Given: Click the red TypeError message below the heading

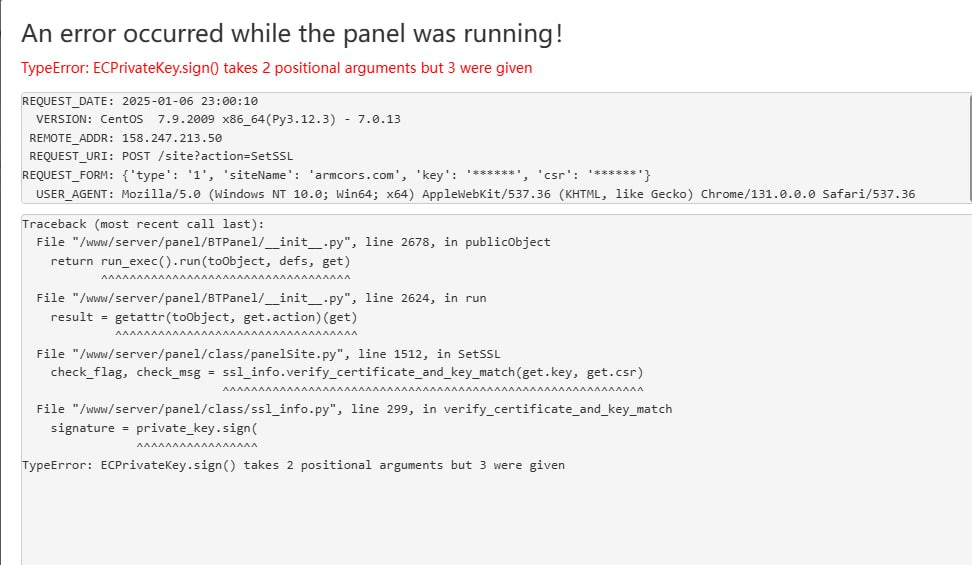Looking at the screenshot, I should point(276,68).
